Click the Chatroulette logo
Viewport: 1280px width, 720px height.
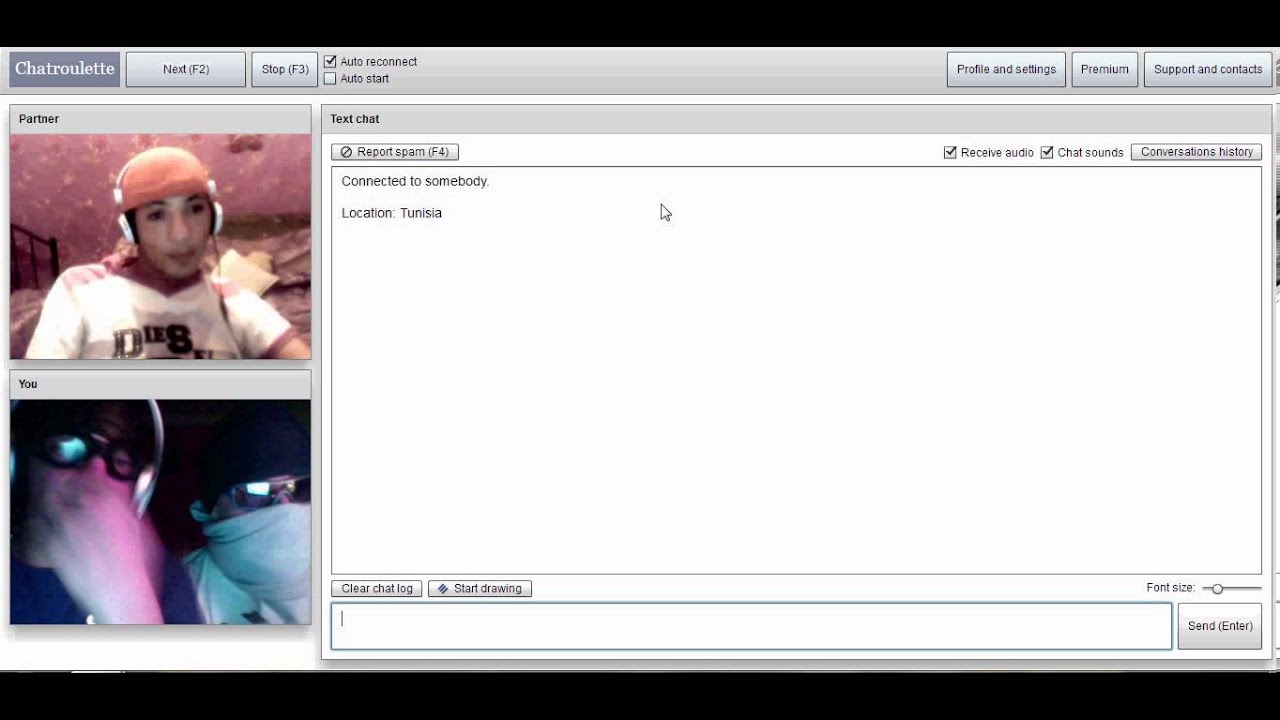point(65,69)
